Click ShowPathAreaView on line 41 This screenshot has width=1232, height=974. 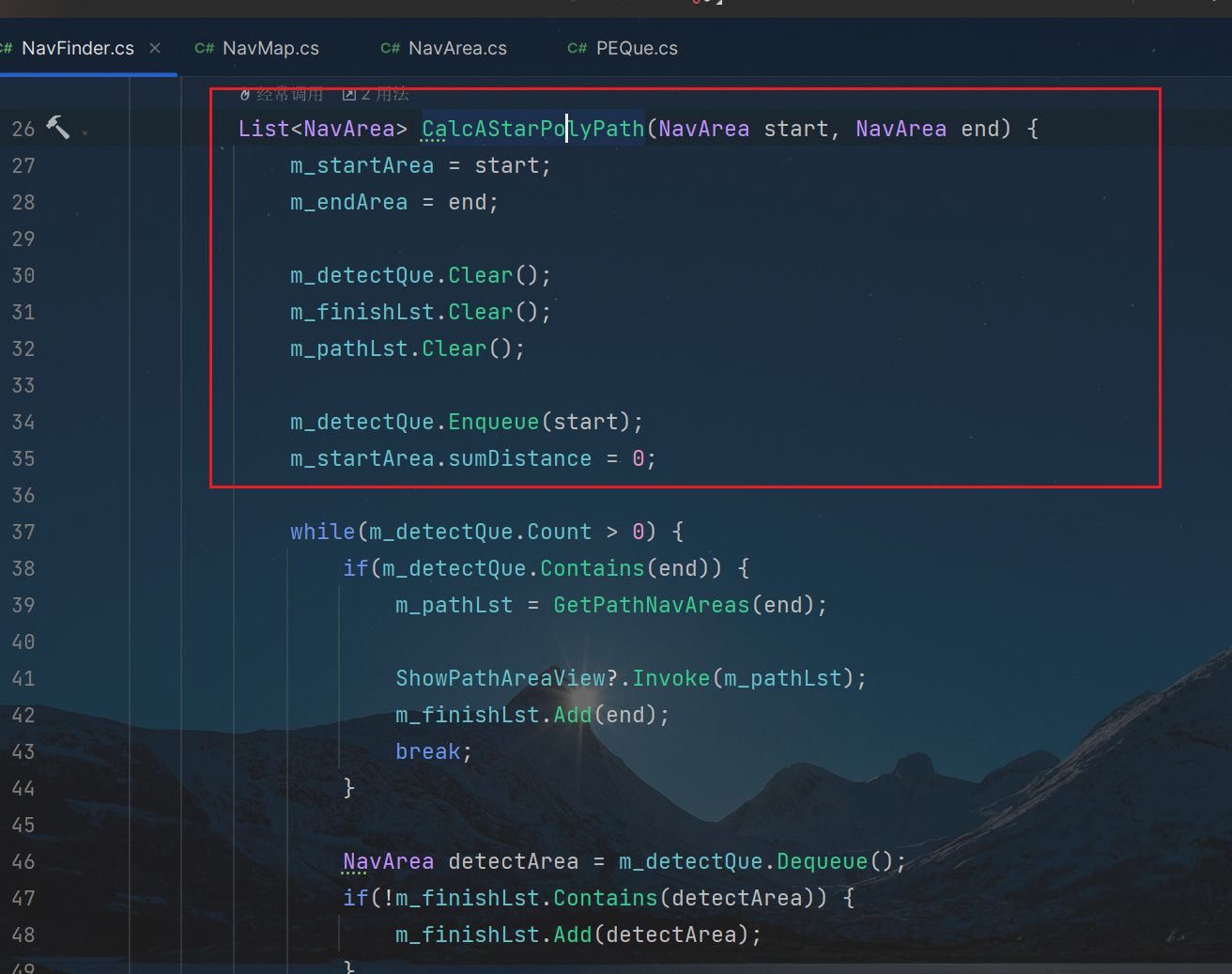500,678
